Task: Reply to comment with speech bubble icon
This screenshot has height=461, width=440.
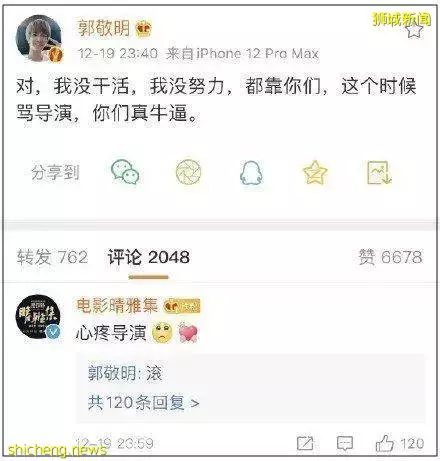Action: click(x=345, y=444)
